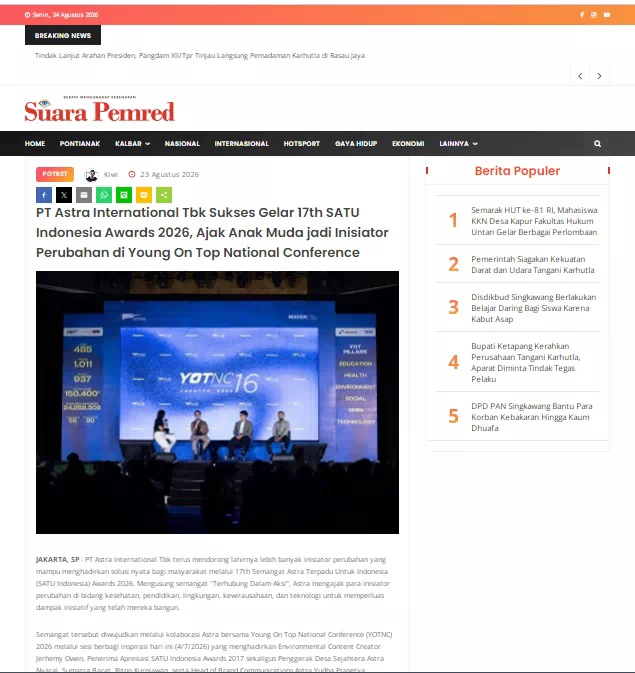Show next breaking news headline
This screenshot has height=673, width=635.
pyautogui.click(x=599, y=76)
